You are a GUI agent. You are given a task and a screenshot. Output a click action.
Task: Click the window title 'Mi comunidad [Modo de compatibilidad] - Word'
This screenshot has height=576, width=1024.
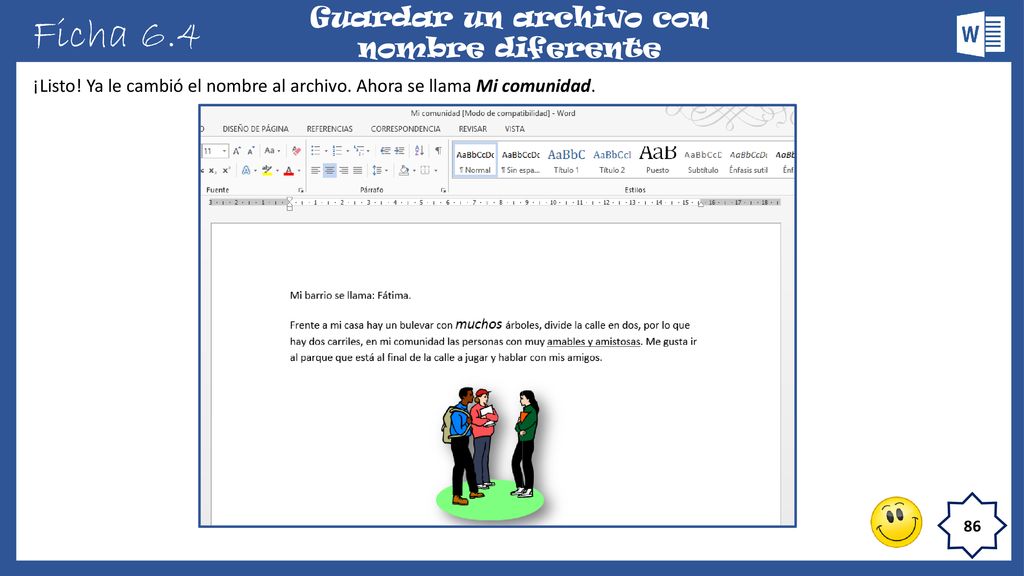(x=493, y=113)
